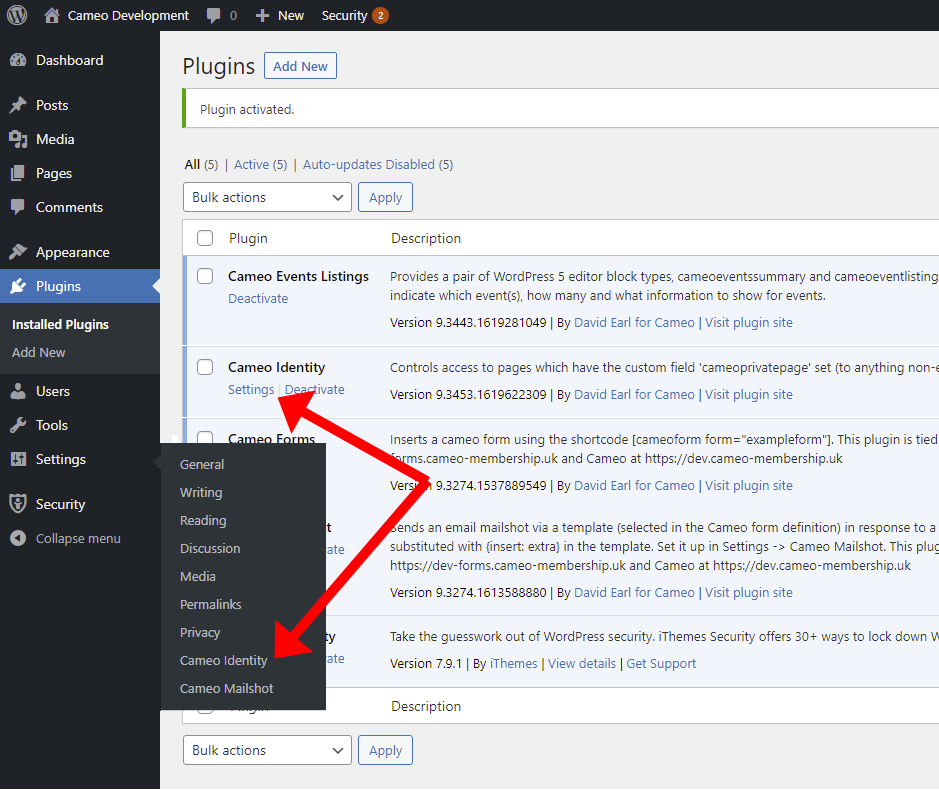Open Settings in the sidebar
The image size is (939, 790).
click(60, 459)
